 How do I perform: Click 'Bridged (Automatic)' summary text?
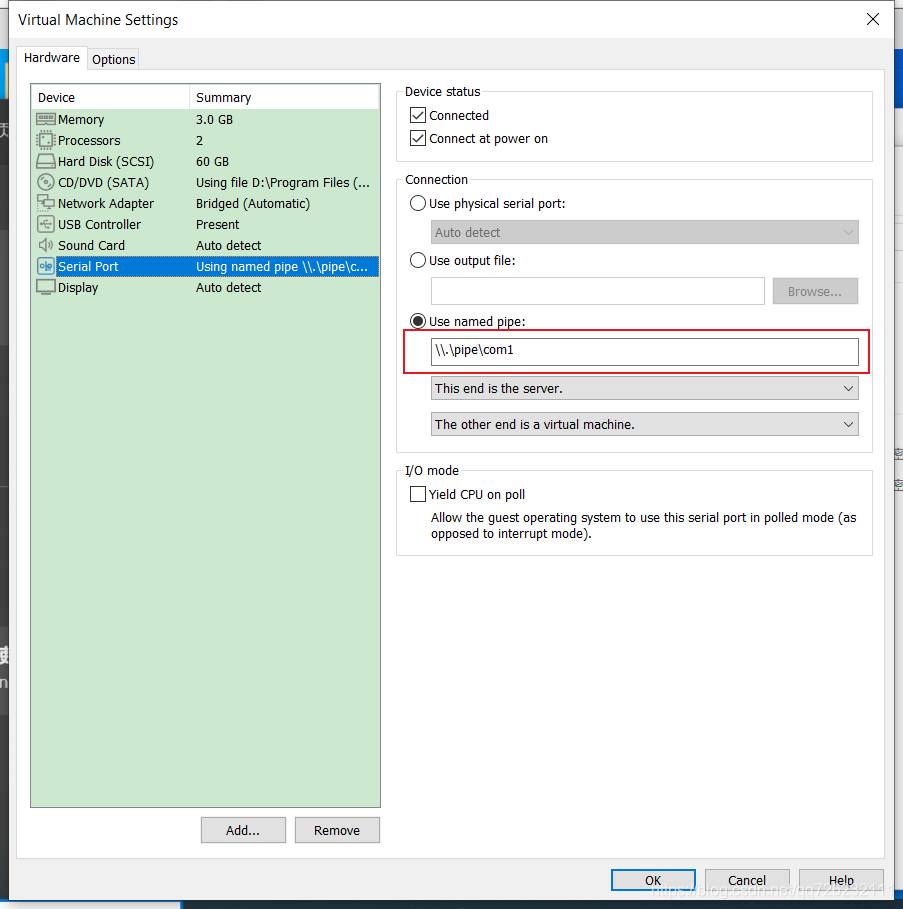tap(253, 203)
